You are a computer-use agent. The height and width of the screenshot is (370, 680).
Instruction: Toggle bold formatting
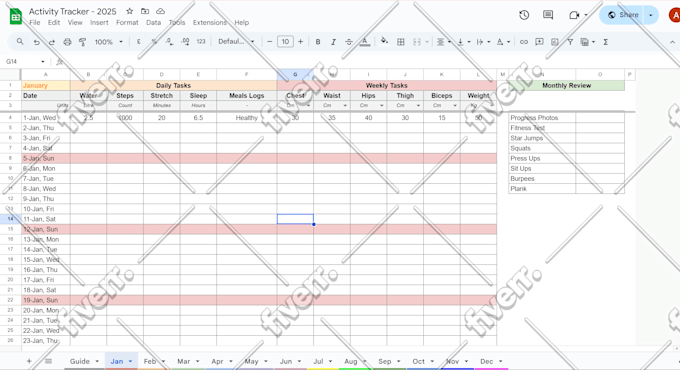pyautogui.click(x=318, y=42)
